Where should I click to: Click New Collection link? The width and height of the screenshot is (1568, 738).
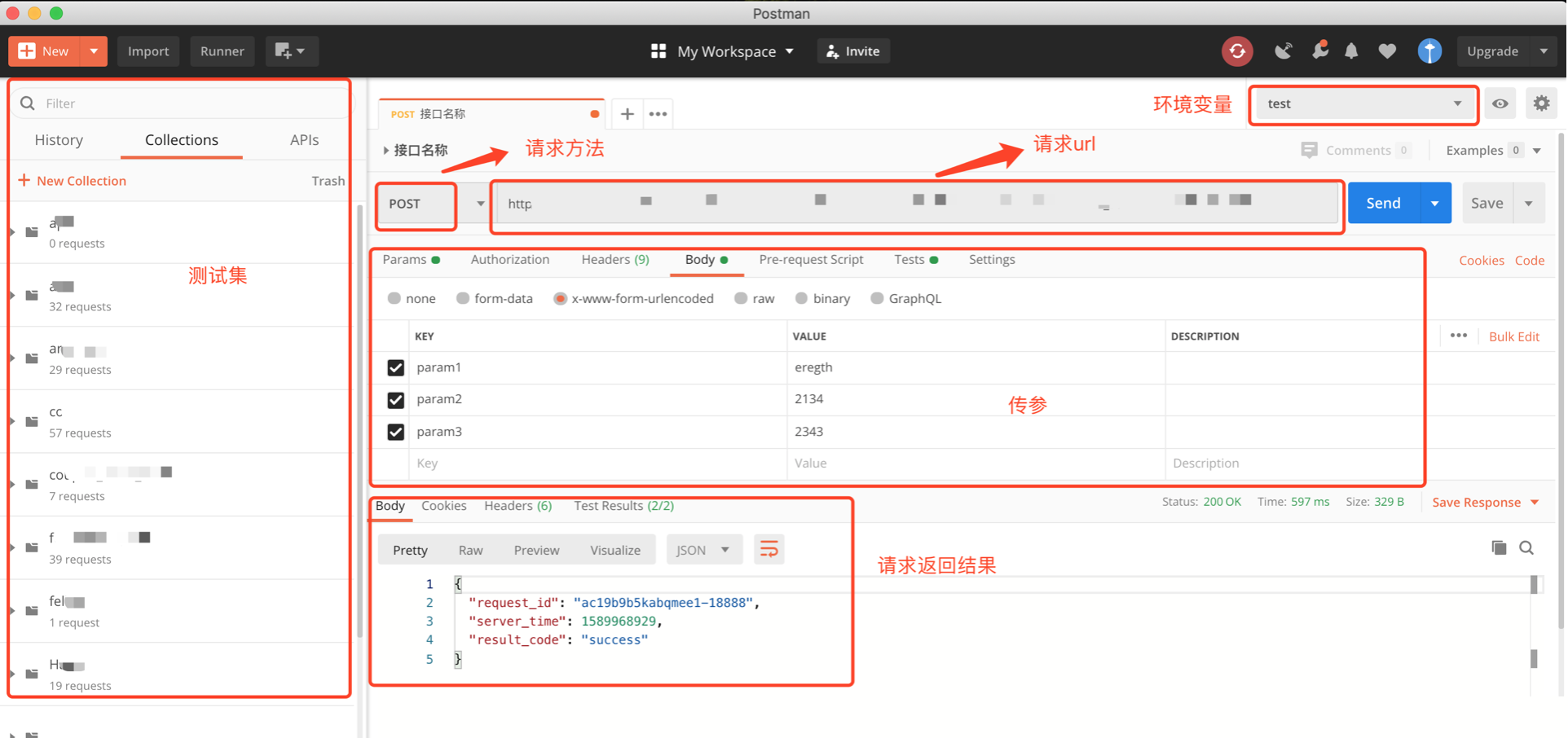tap(73, 181)
